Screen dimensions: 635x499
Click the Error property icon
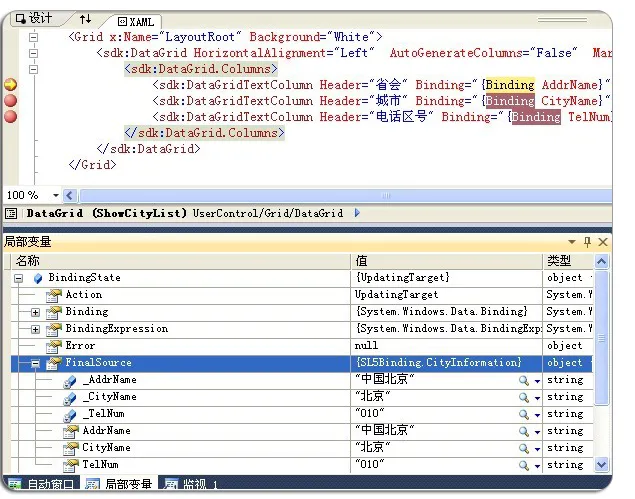pyautogui.click(x=53, y=346)
